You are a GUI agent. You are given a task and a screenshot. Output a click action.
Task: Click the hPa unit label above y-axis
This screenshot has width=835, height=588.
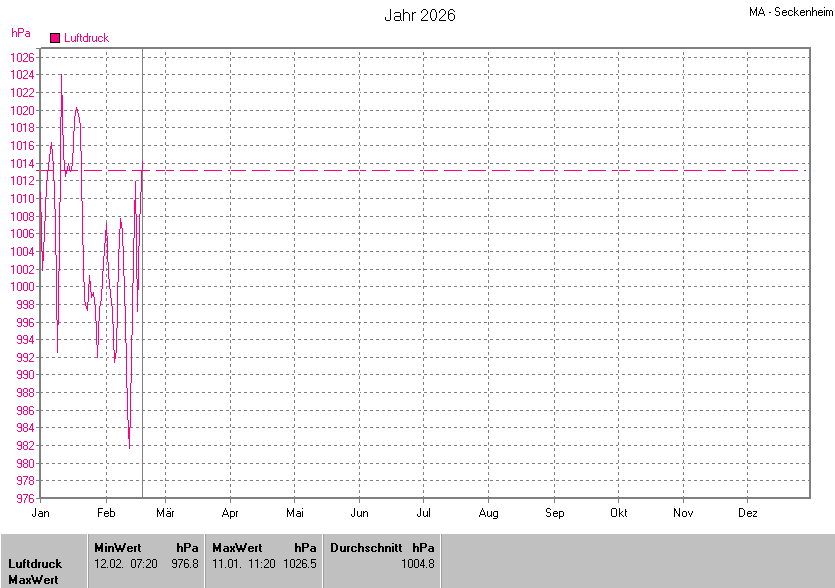20,32
